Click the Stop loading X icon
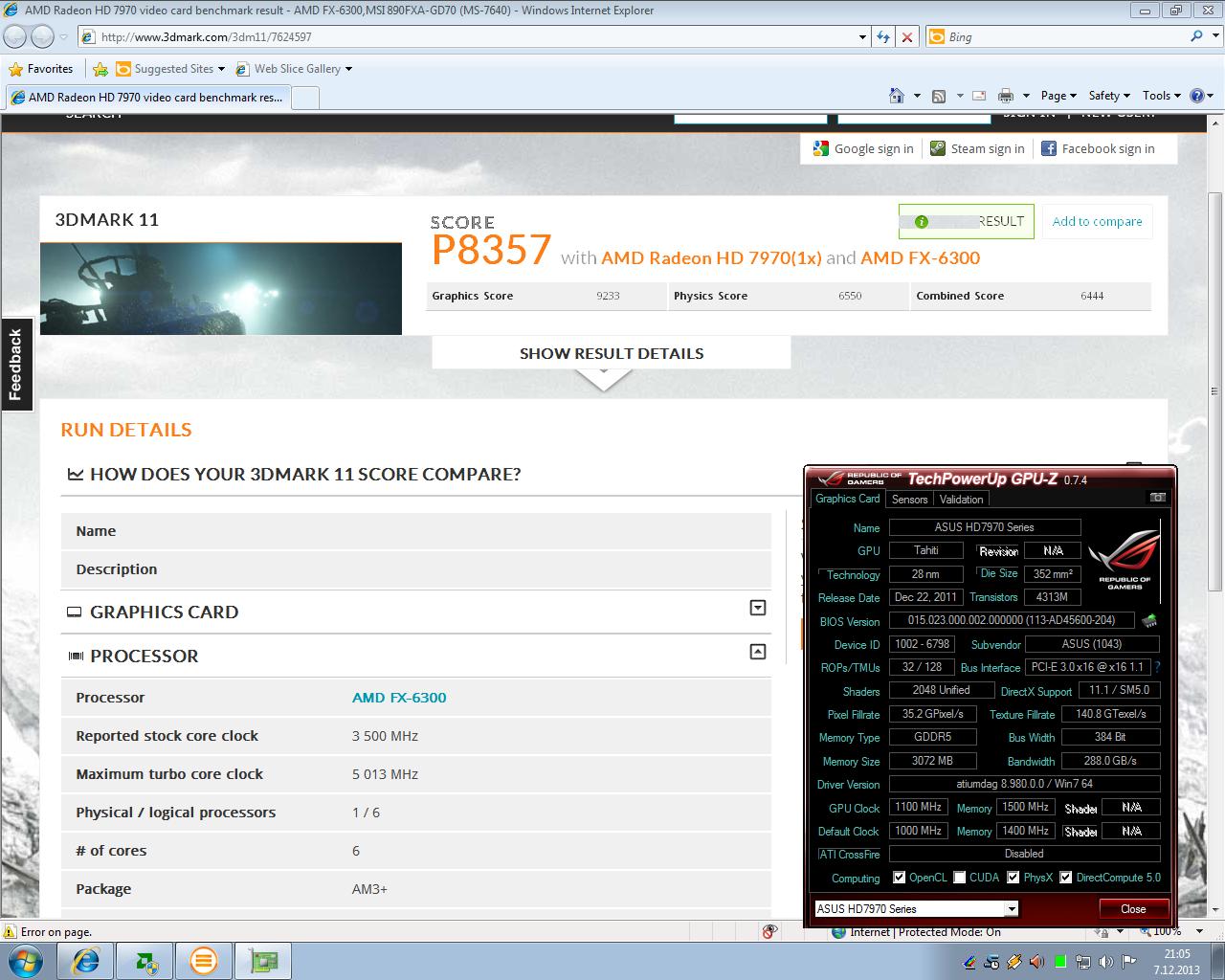This screenshot has width=1225, height=980. 907,36
